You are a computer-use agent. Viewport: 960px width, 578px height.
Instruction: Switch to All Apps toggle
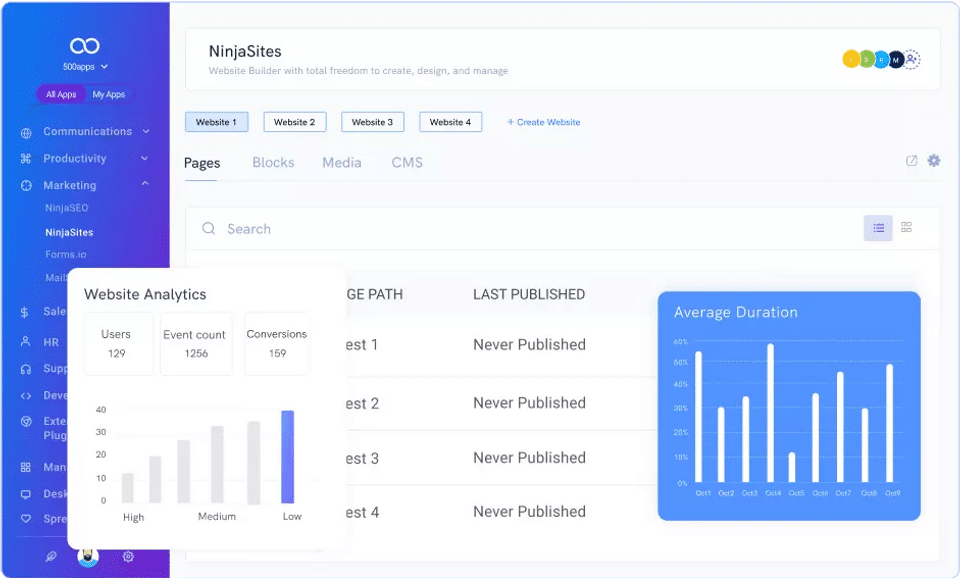(x=61, y=94)
